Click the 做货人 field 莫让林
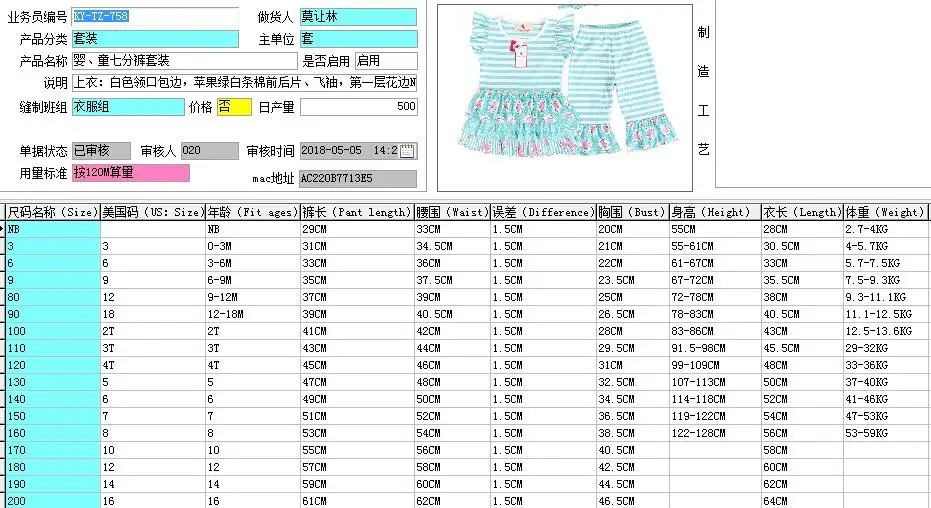This screenshot has height=508, width=931. click(358, 17)
